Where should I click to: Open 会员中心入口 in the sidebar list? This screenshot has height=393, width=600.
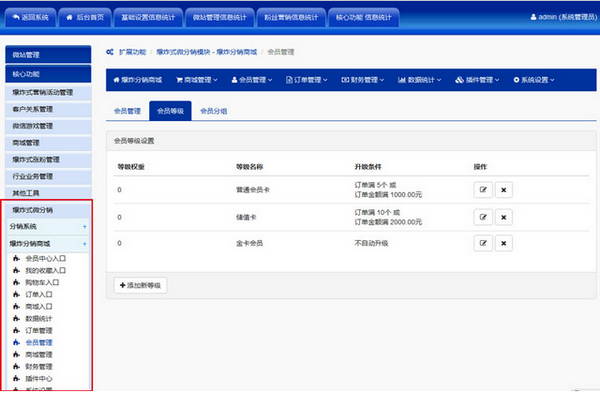46,259
